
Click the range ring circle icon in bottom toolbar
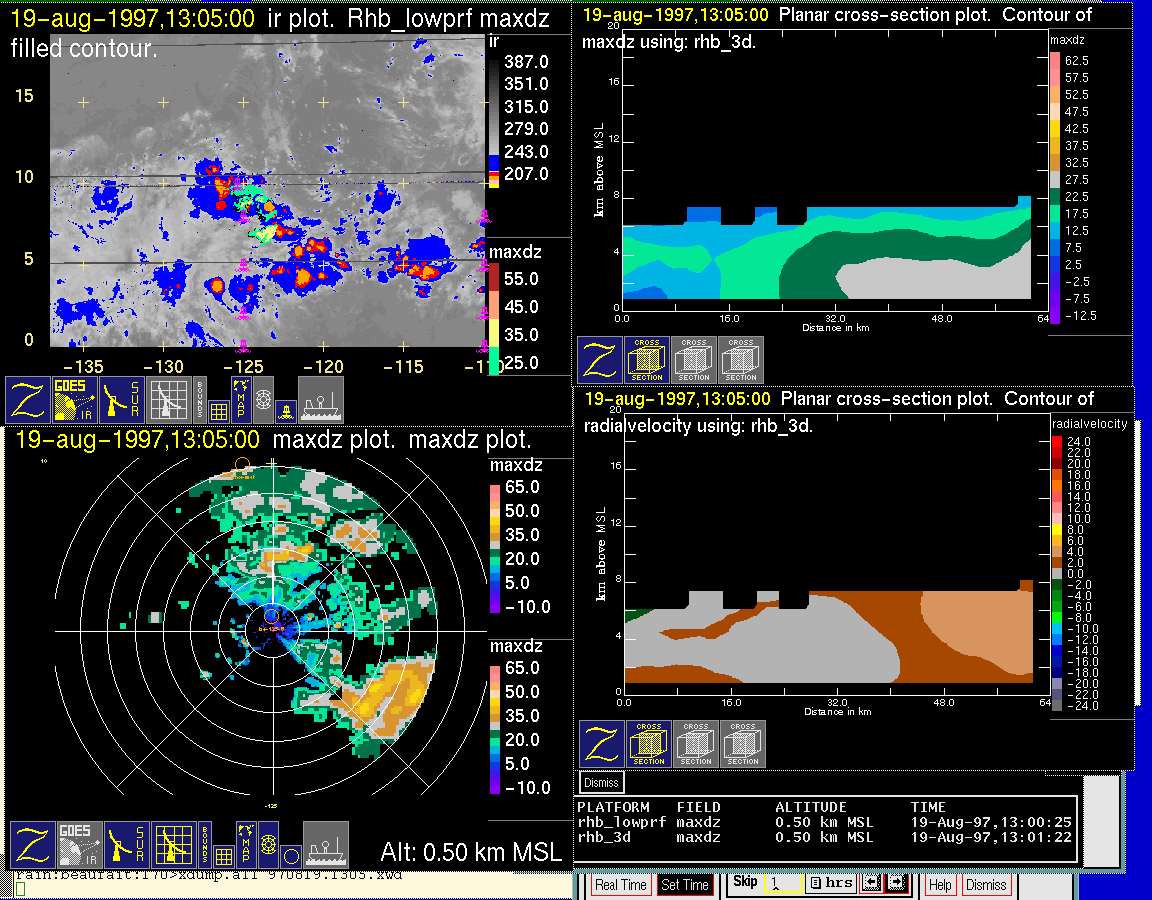290,856
